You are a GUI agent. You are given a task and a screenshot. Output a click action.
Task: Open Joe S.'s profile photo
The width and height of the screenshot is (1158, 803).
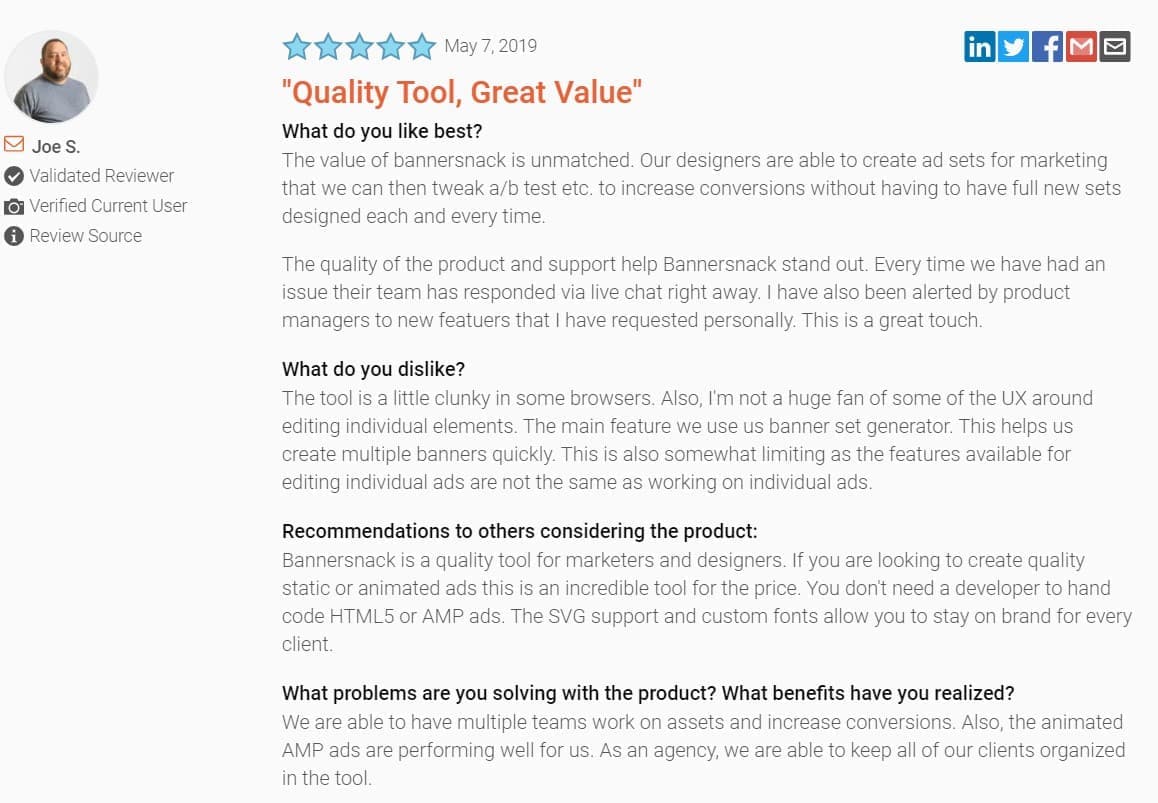[51, 76]
